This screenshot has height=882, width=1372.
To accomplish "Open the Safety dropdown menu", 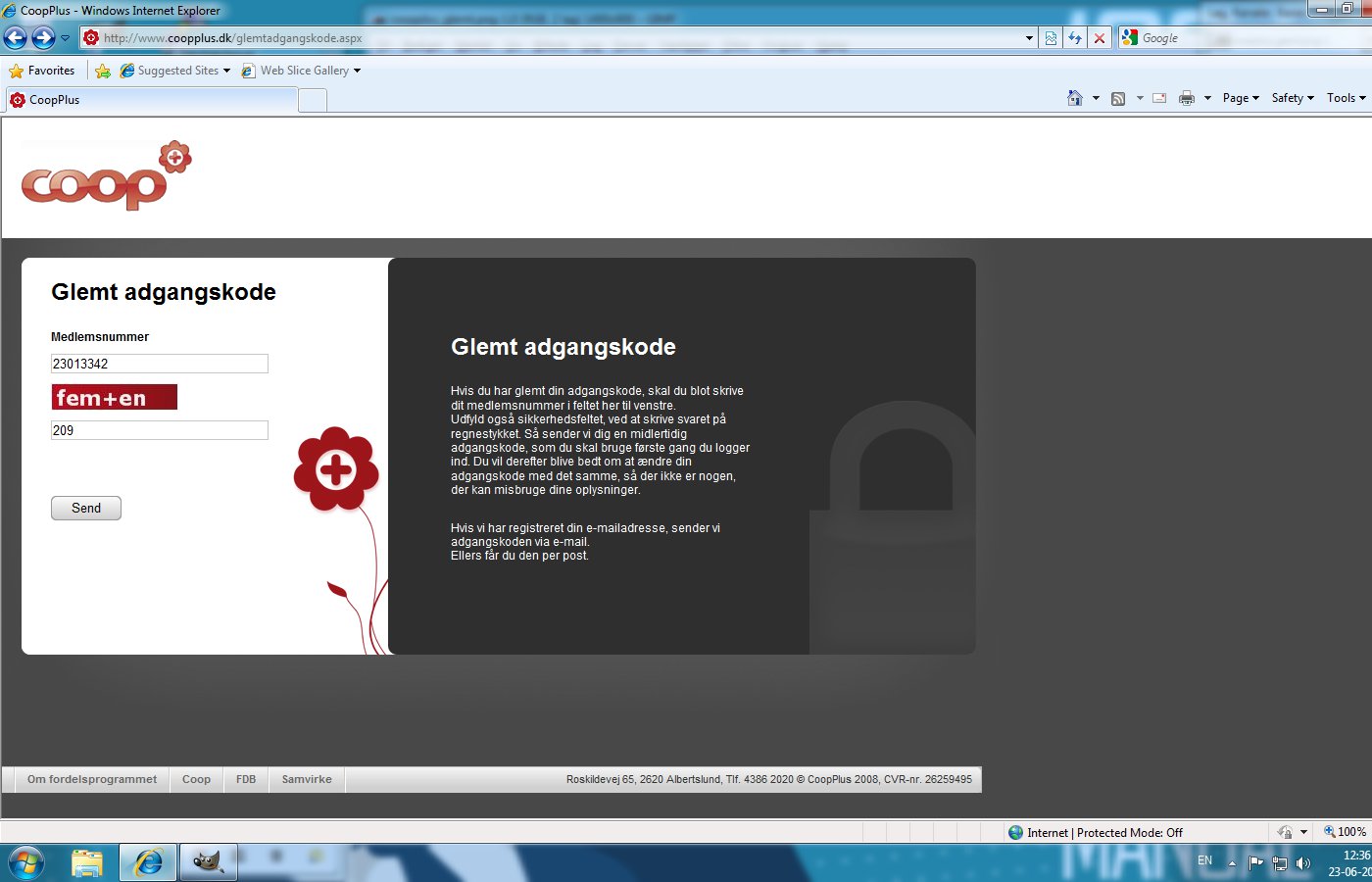I will (x=1292, y=98).
